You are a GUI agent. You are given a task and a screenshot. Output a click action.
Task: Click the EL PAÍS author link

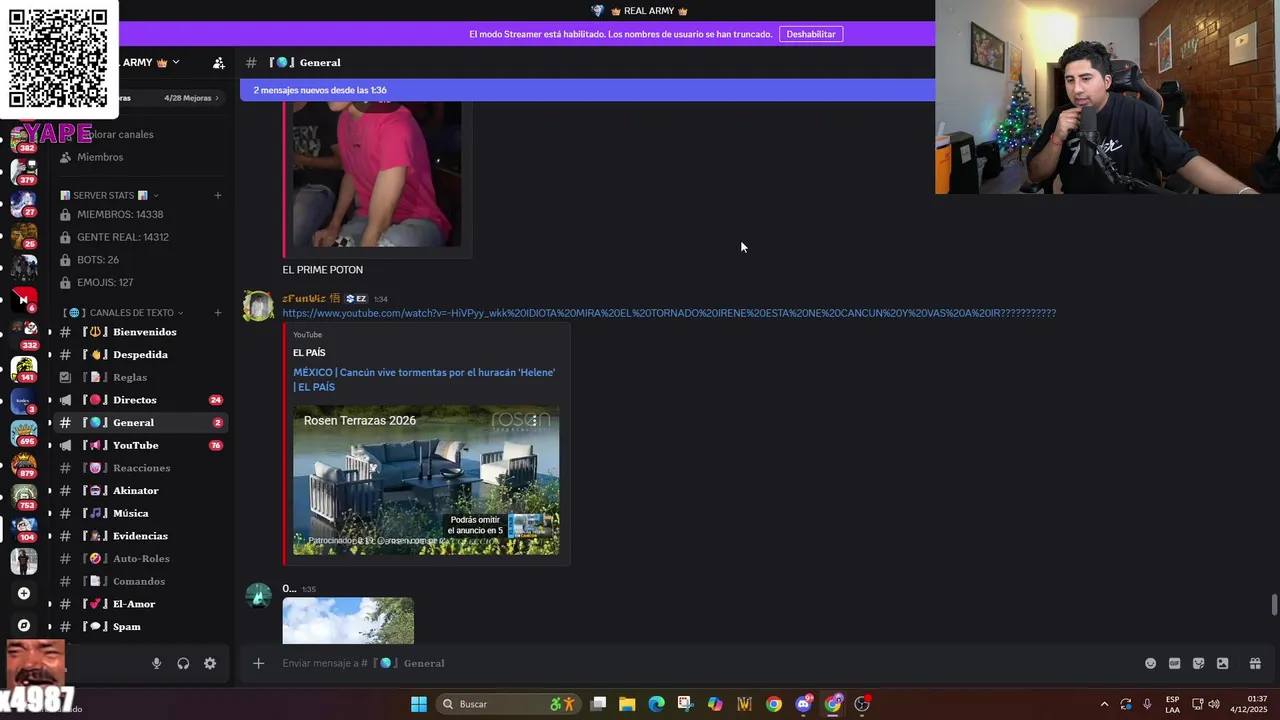click(x=309, y=352)
